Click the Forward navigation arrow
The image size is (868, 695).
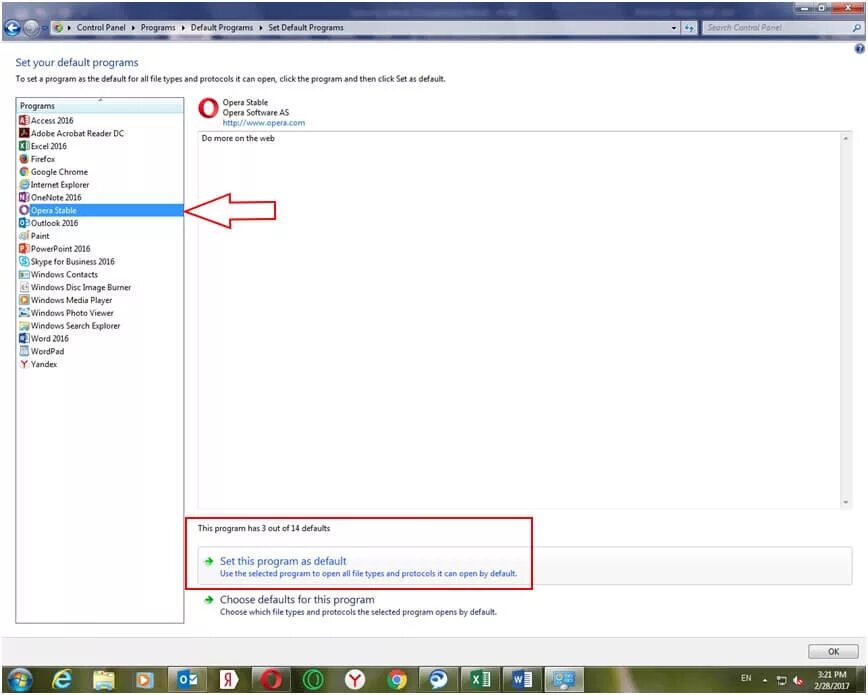(x=31, y=27)
